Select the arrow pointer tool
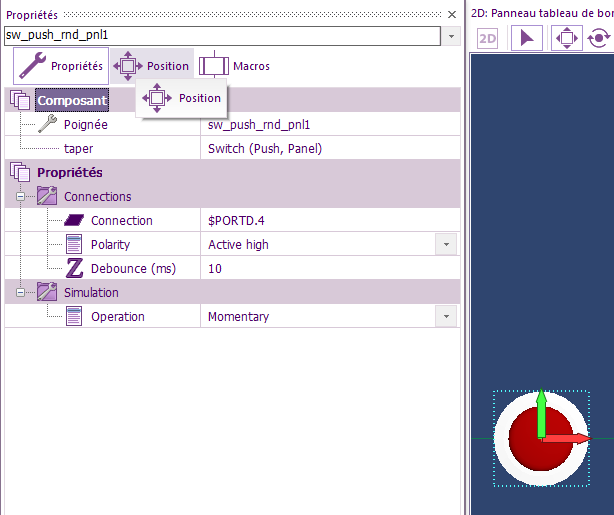 (528, 39)
